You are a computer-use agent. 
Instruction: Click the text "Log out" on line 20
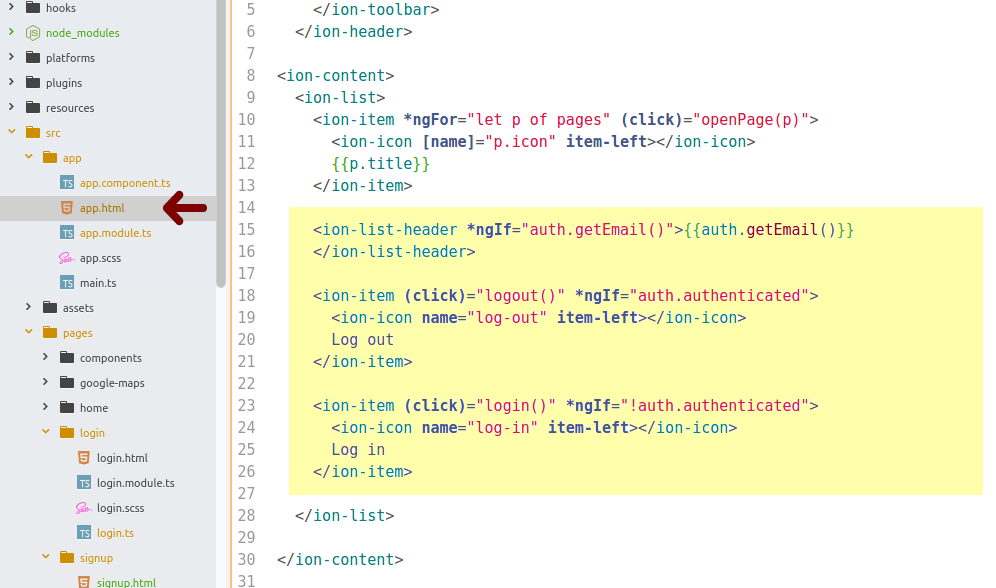362,340
